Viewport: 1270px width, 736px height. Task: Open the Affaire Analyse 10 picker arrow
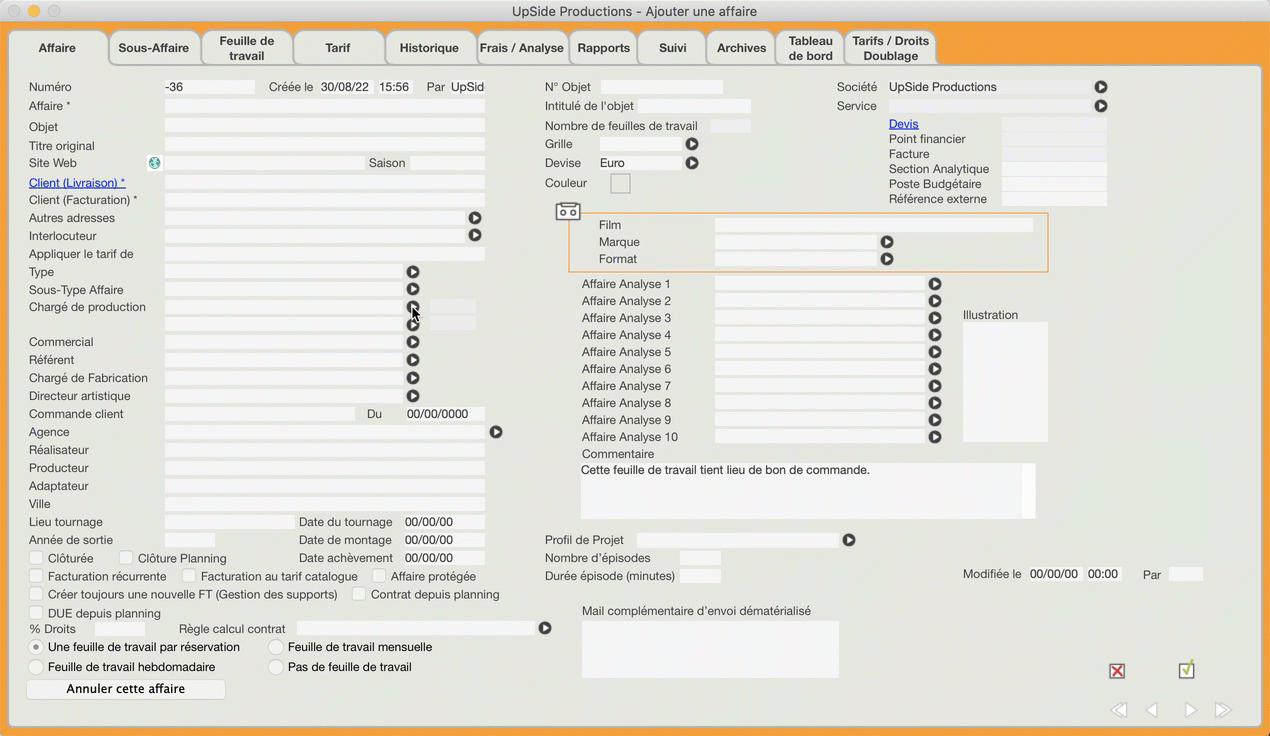pyautogui.click(x=935, y=437)
